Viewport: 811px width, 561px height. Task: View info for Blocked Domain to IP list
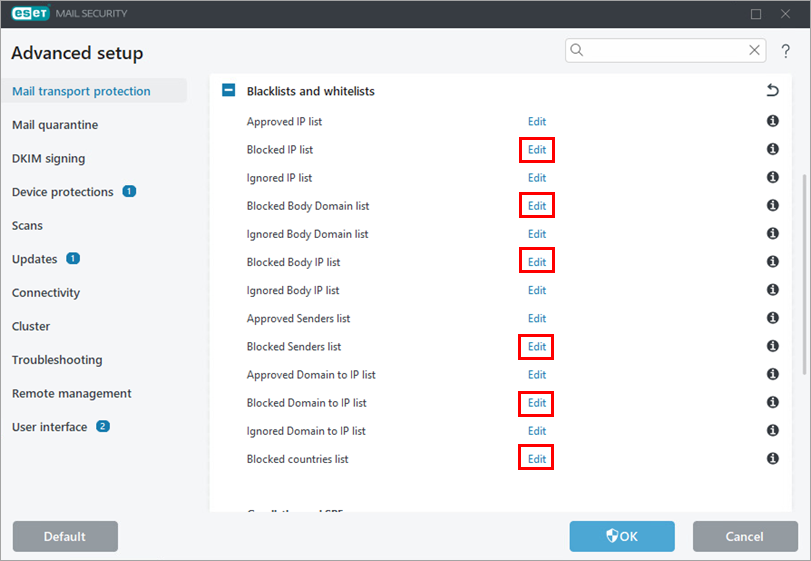pyautogui.click(x=772, y=402)
